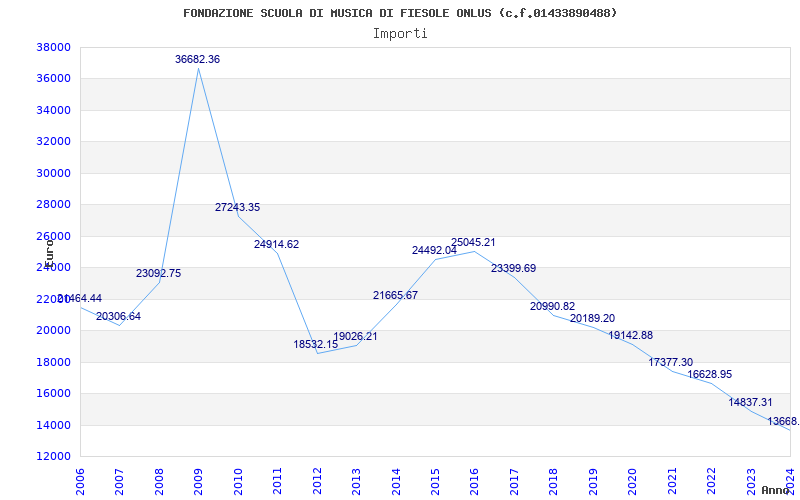The image size is (800, 500).
Task: Click x-axis year 2006
Action: [x=80, y=481]
